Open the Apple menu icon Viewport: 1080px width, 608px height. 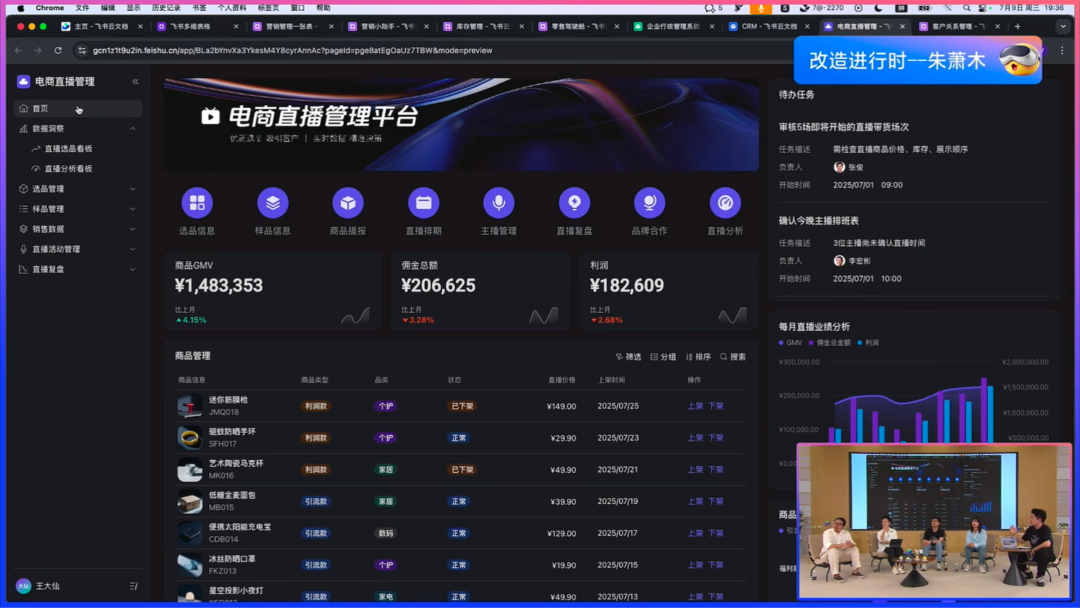point(21,8)
